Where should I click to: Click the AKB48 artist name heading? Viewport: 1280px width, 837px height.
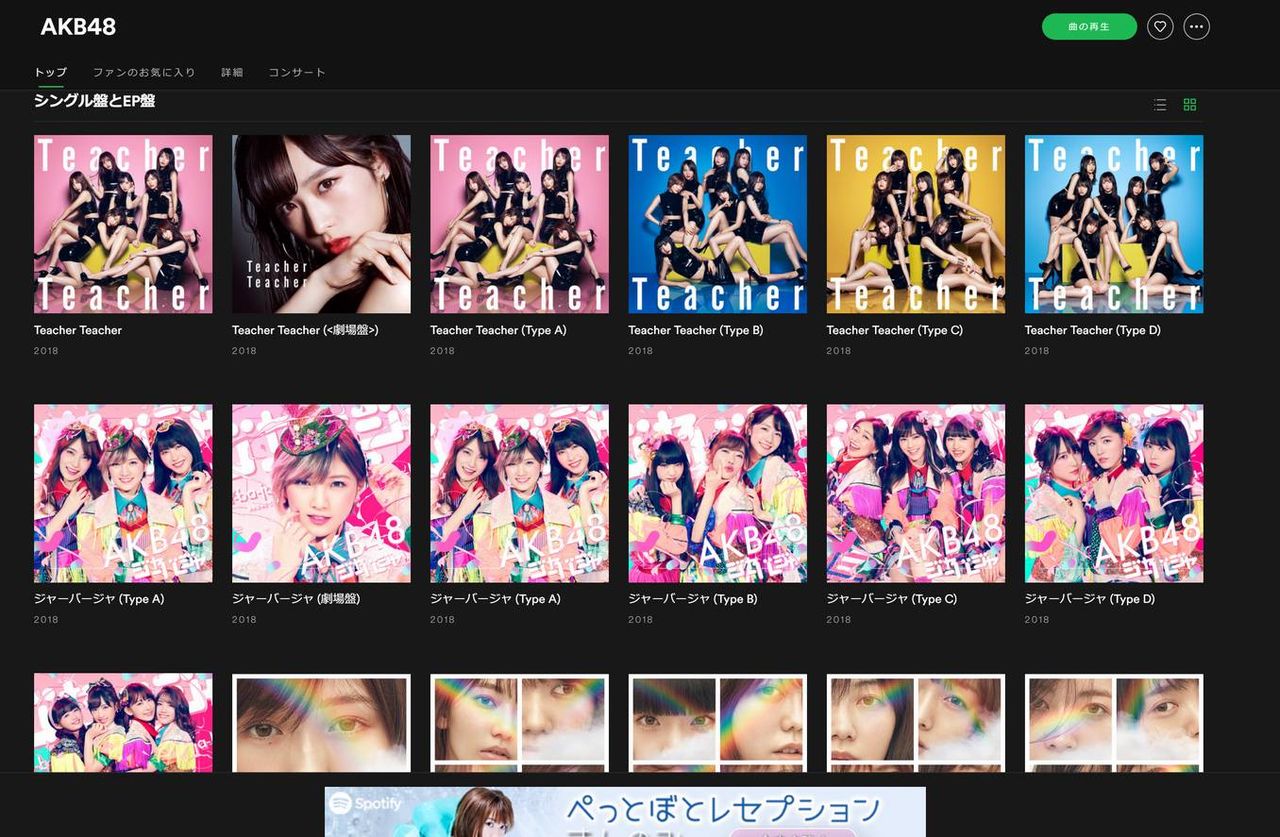[x=78, y=27]
